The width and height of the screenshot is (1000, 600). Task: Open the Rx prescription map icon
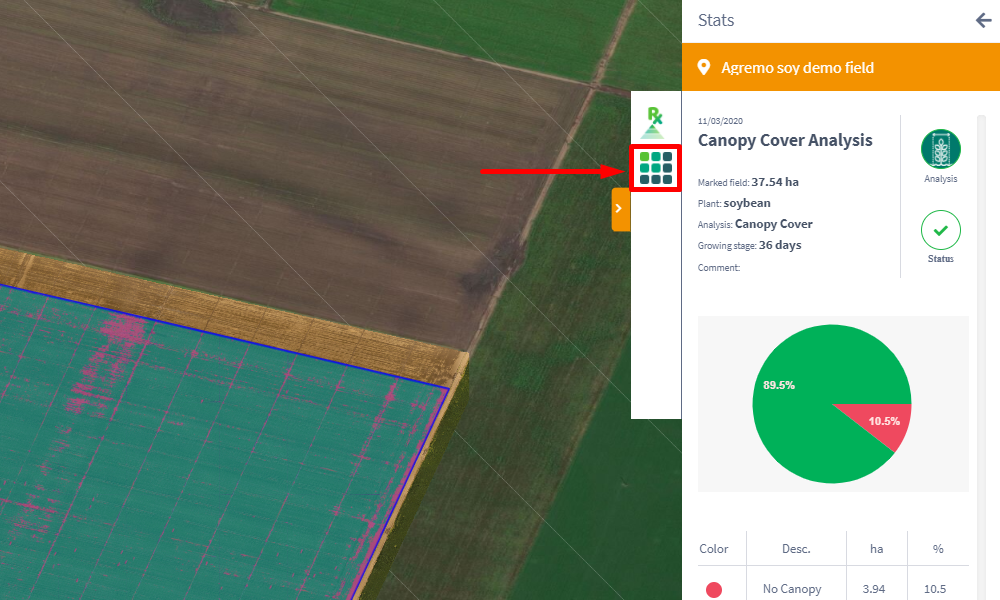pyautogui.click(x=653, y=121)
